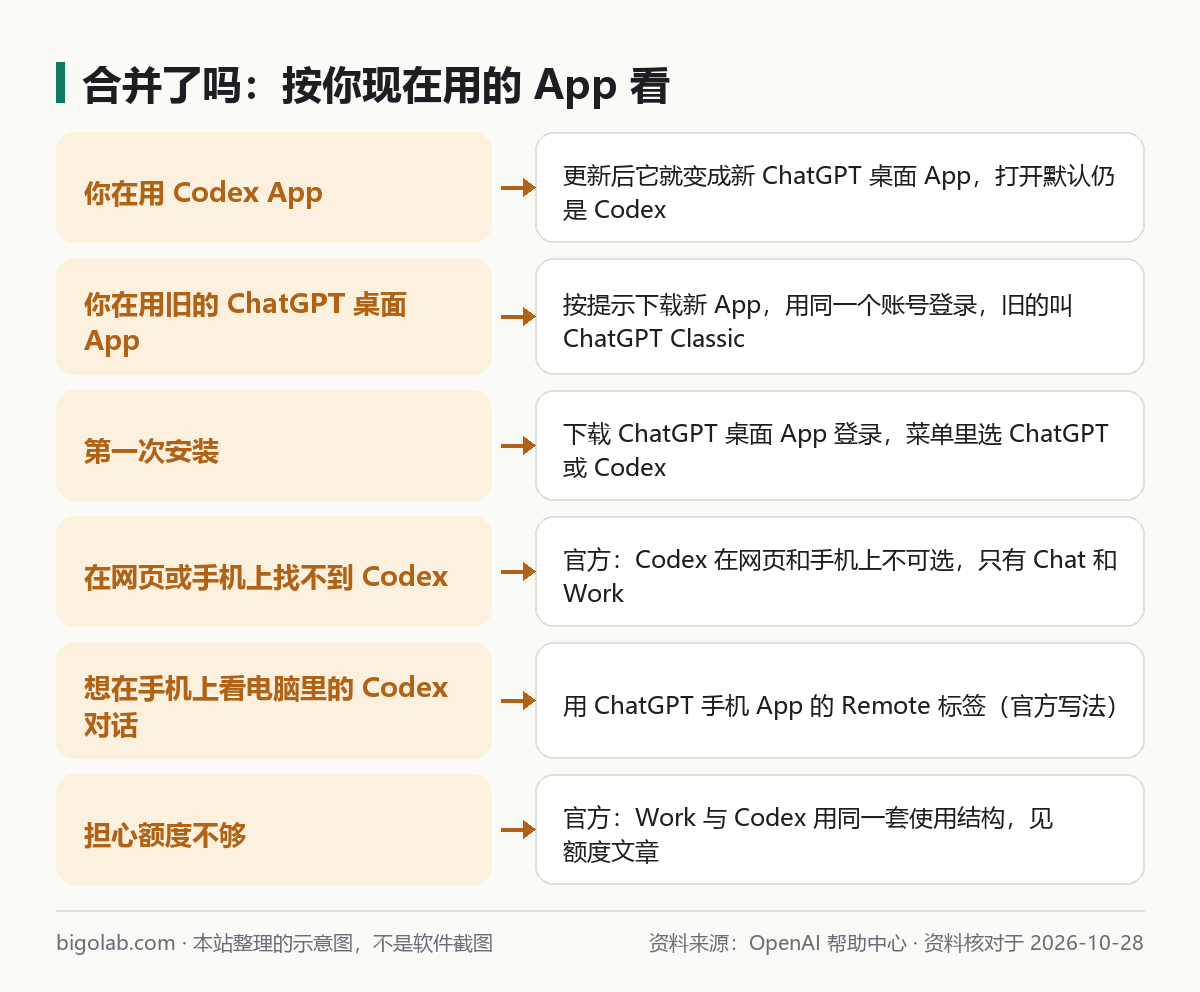Select the '想在手机上看电脑里的 Codex 对话' card

(x=274, y=700)
